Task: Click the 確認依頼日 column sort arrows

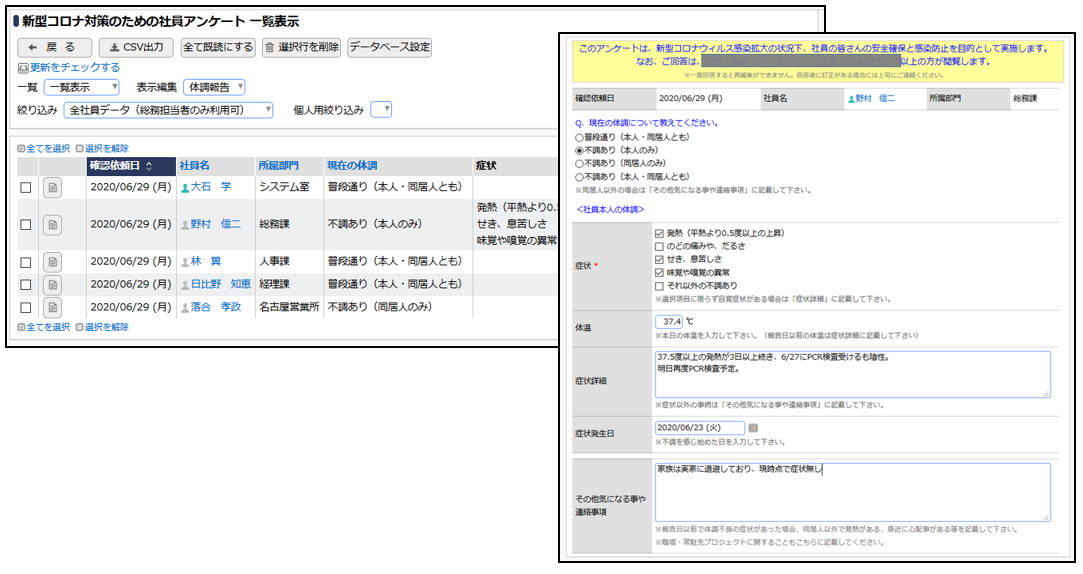Action: pyautogui.click(x=149, y=165)
